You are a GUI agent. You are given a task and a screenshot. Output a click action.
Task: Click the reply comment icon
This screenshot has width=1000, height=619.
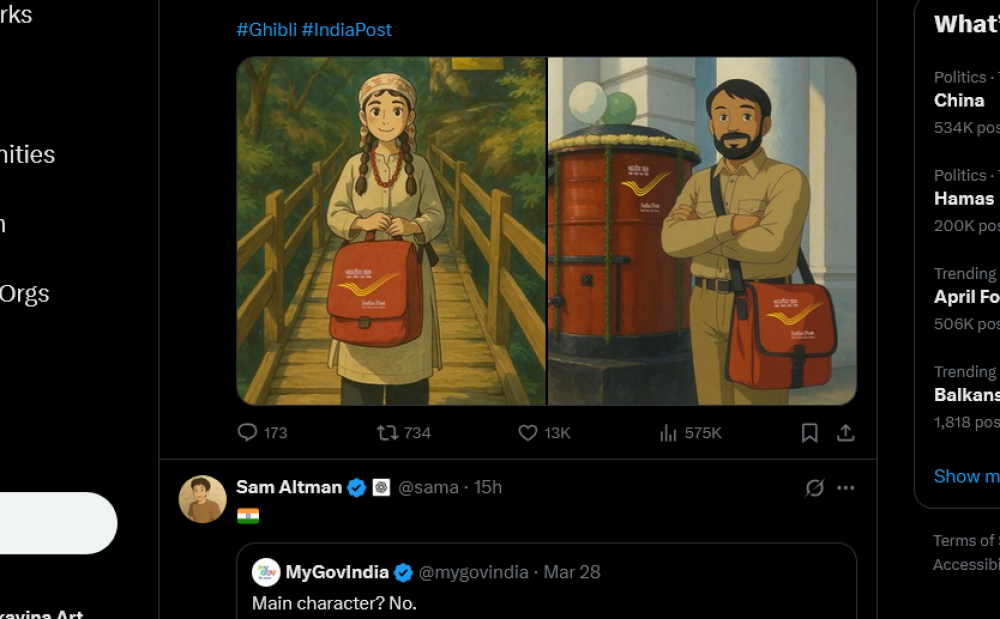248,432
